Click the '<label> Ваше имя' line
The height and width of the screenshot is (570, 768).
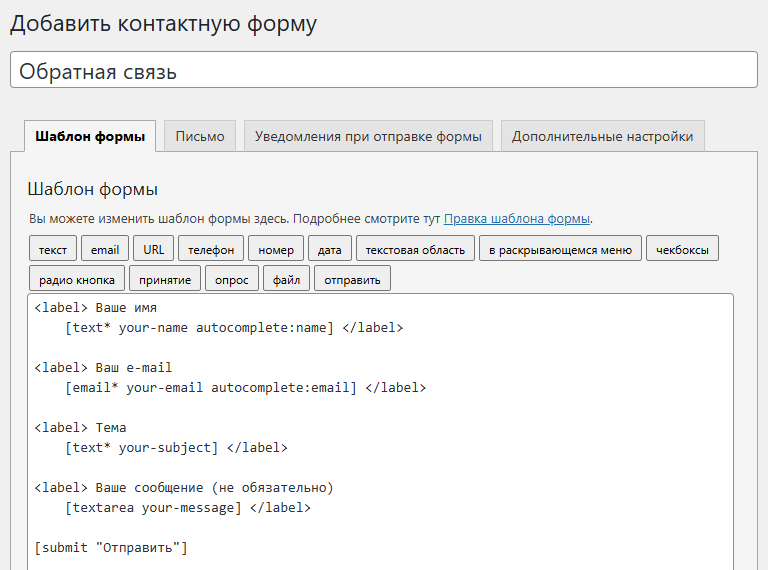[x=96, y=308]
